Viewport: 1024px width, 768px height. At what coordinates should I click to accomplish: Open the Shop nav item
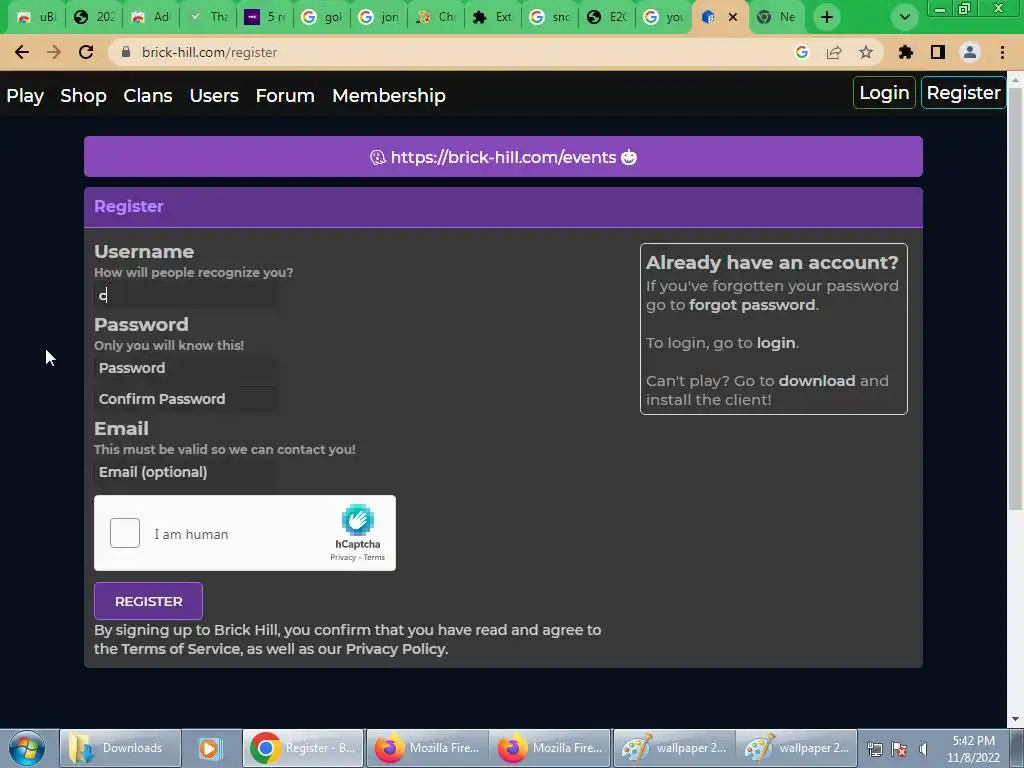[83, 95]
